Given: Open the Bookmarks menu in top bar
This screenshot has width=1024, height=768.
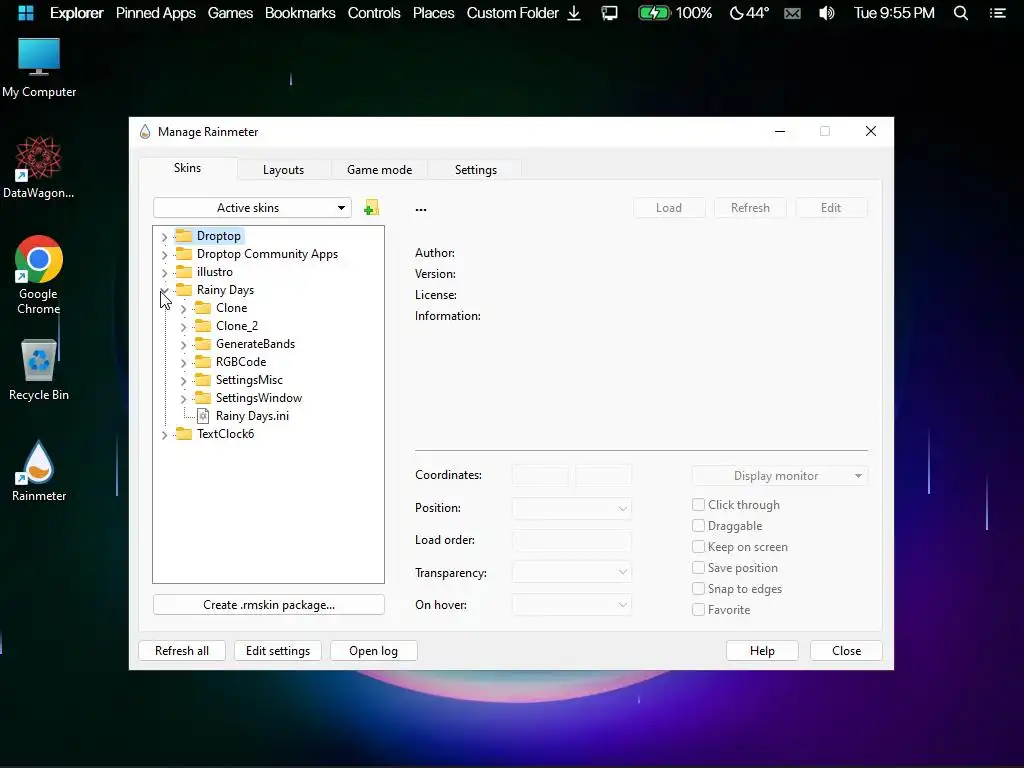Looking at the screenshot, I should [300, 13].
